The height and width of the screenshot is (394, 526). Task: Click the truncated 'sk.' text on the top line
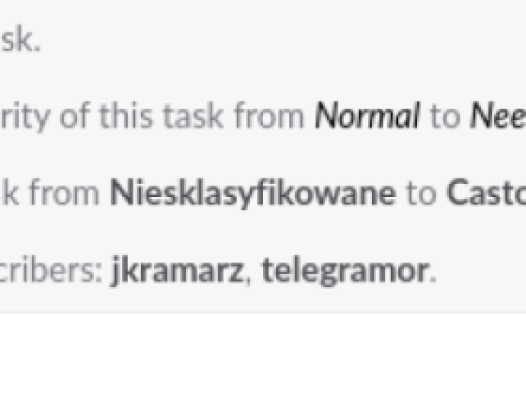point(20,40)
